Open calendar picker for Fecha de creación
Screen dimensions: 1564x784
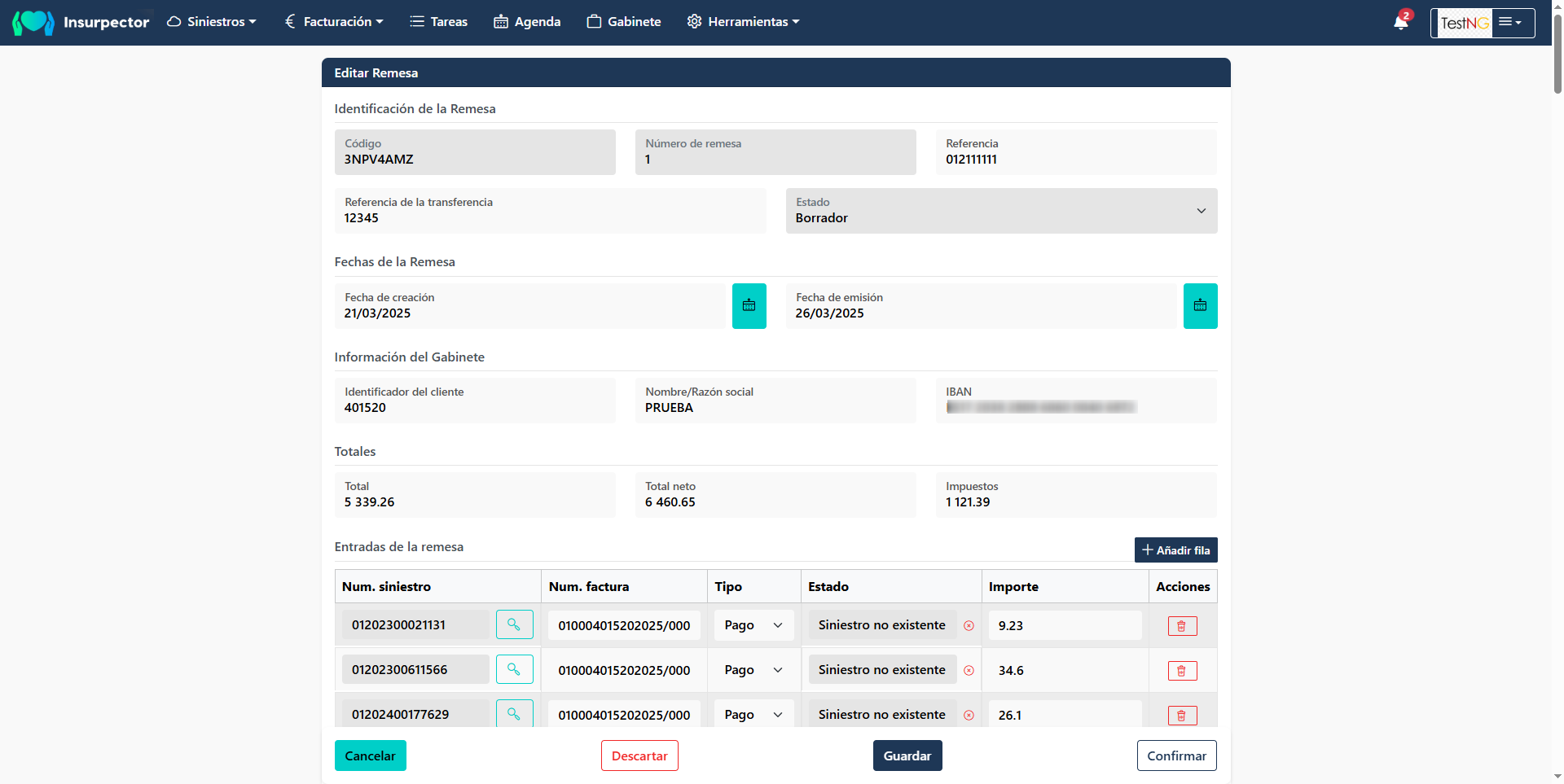point(749,306)
